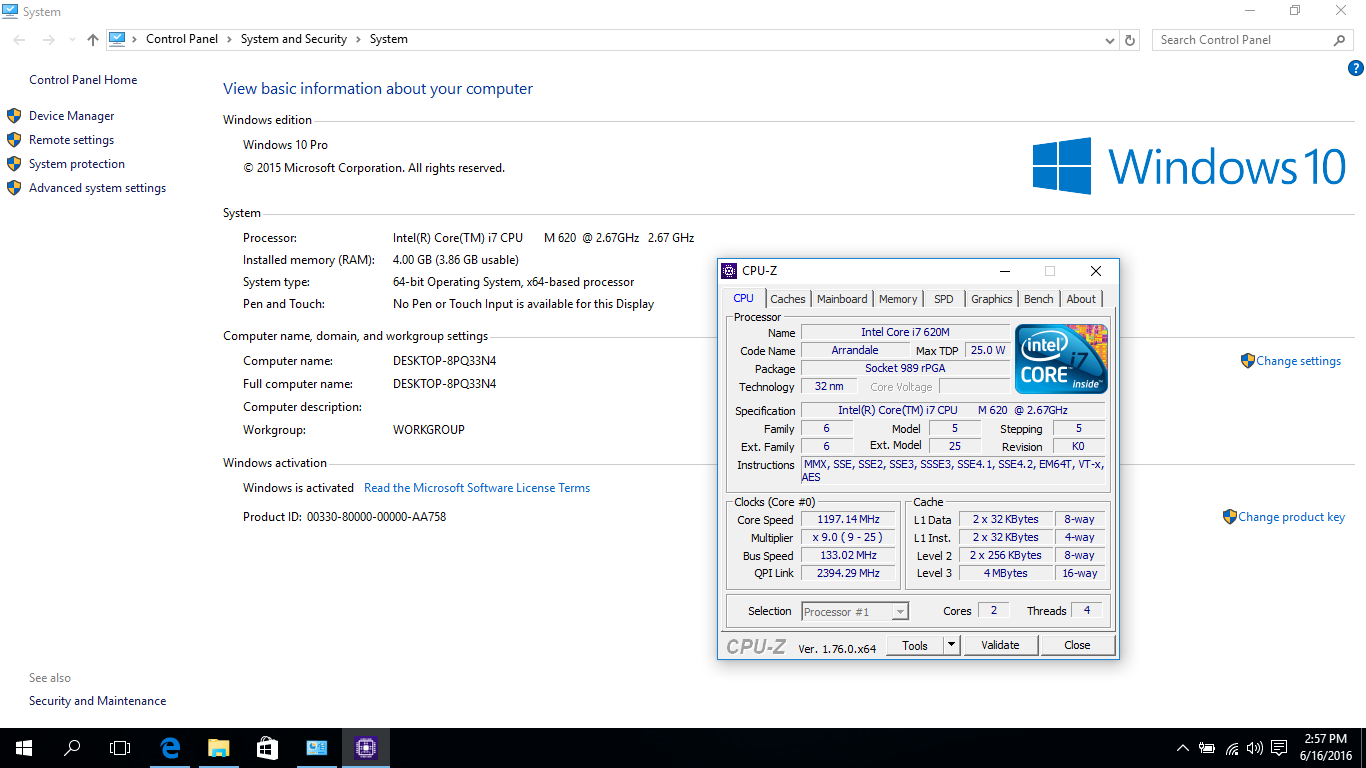
Task: Open File Explorer from the taskbar
Action: (218, 748)
